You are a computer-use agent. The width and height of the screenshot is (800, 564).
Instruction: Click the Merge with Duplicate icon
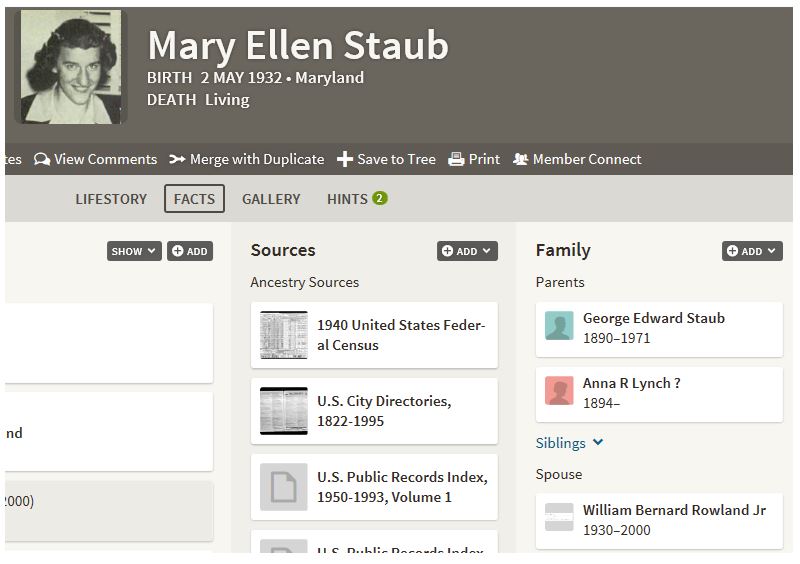point(177,160)
